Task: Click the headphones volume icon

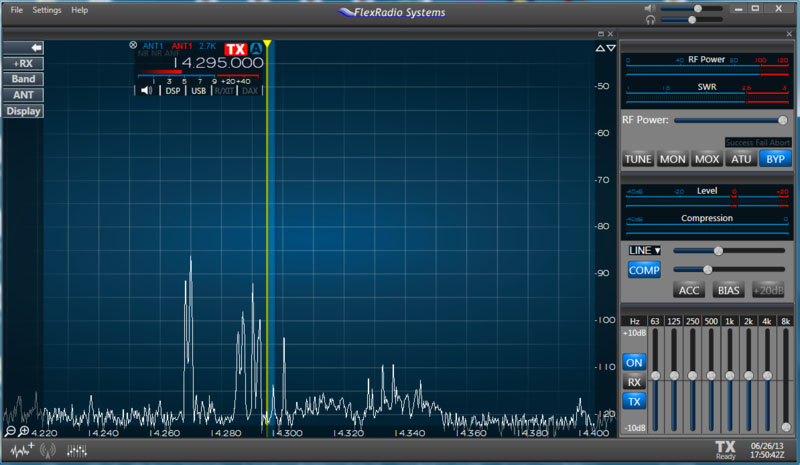Action: [x=650, y=20]
